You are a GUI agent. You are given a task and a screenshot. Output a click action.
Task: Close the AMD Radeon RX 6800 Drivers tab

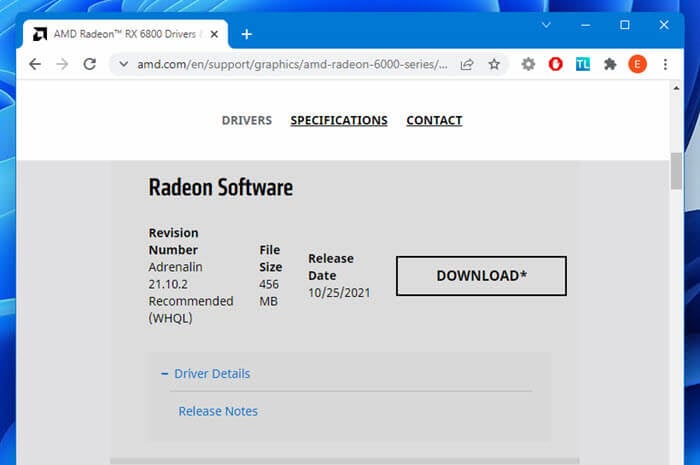(x=214, y=34)
